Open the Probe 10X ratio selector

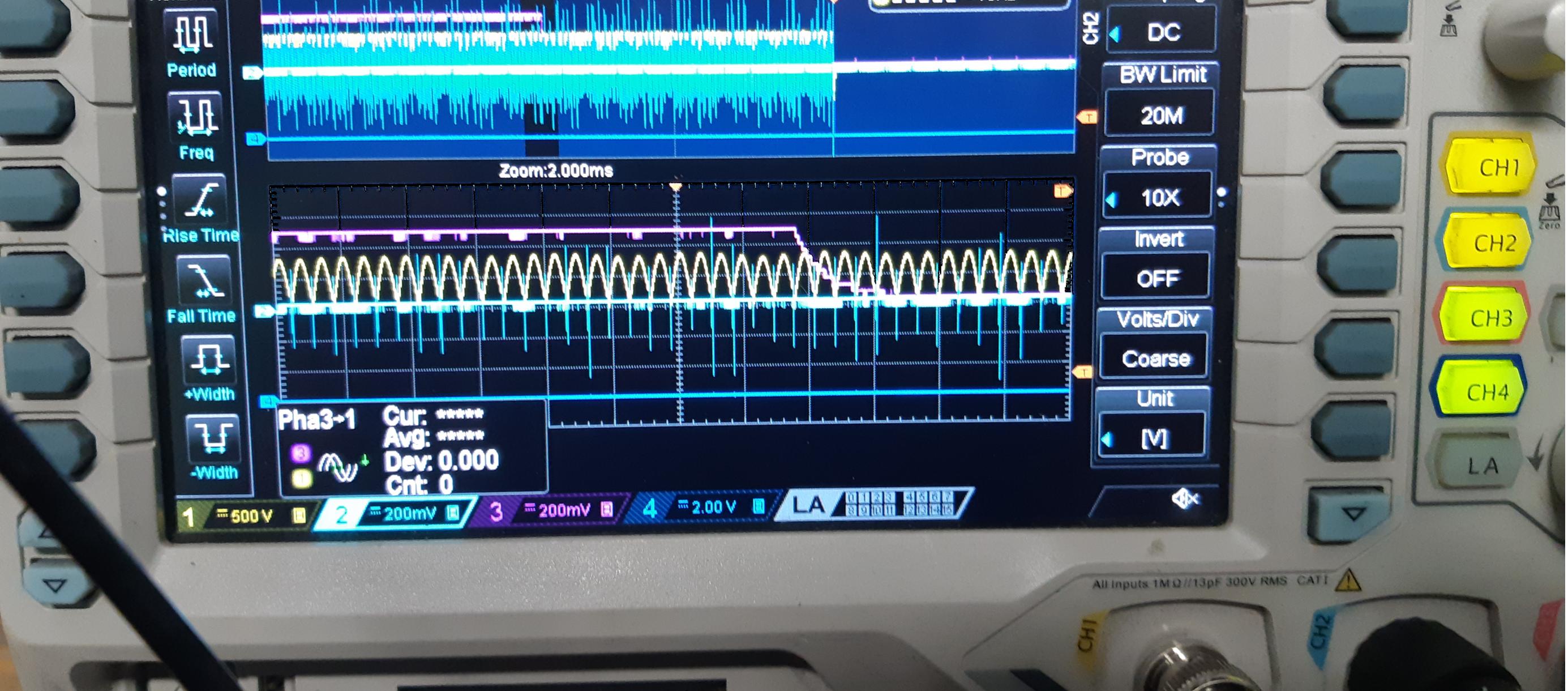tap(1159, 197)
